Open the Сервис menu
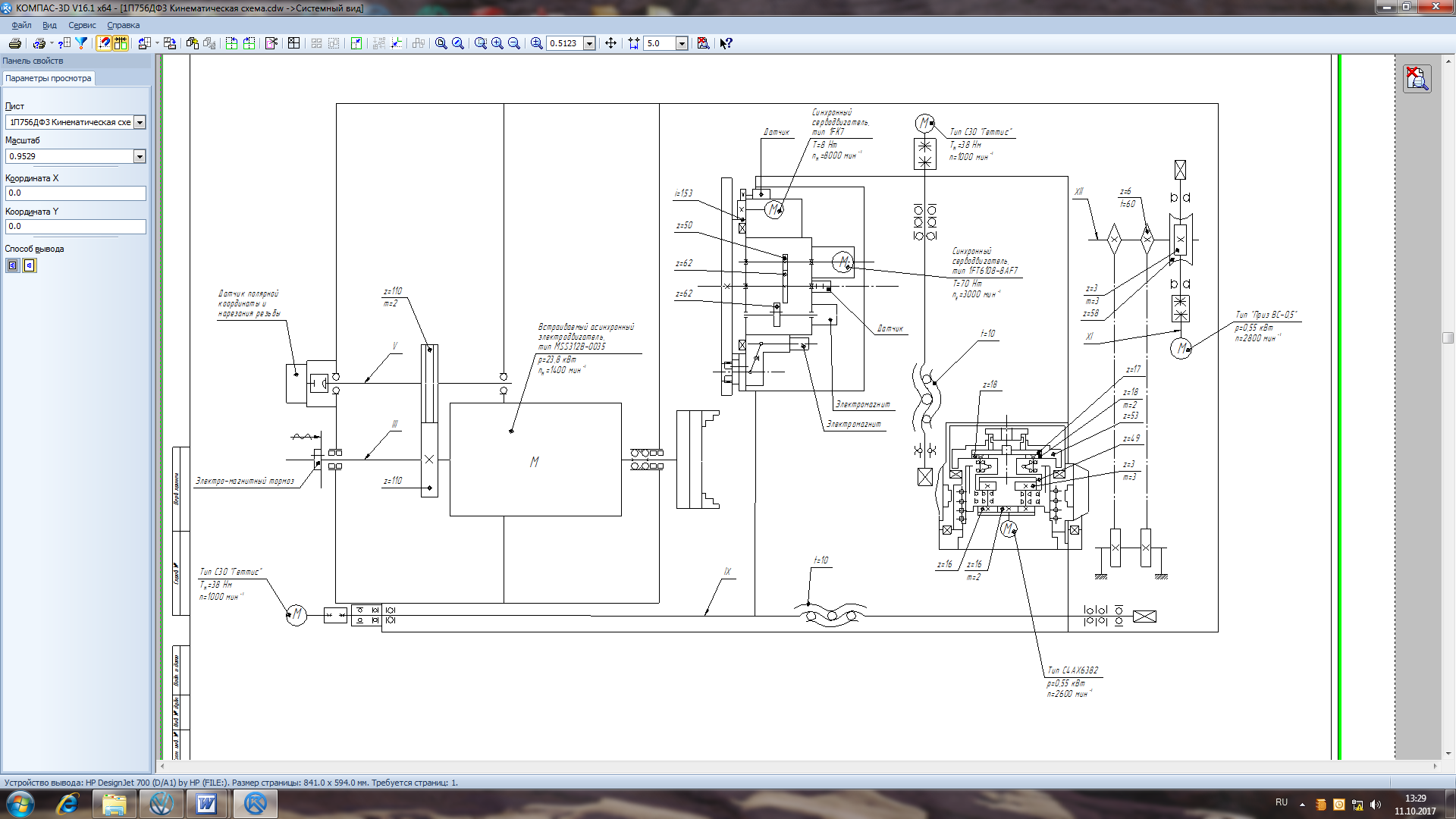 tap(82, 25)
